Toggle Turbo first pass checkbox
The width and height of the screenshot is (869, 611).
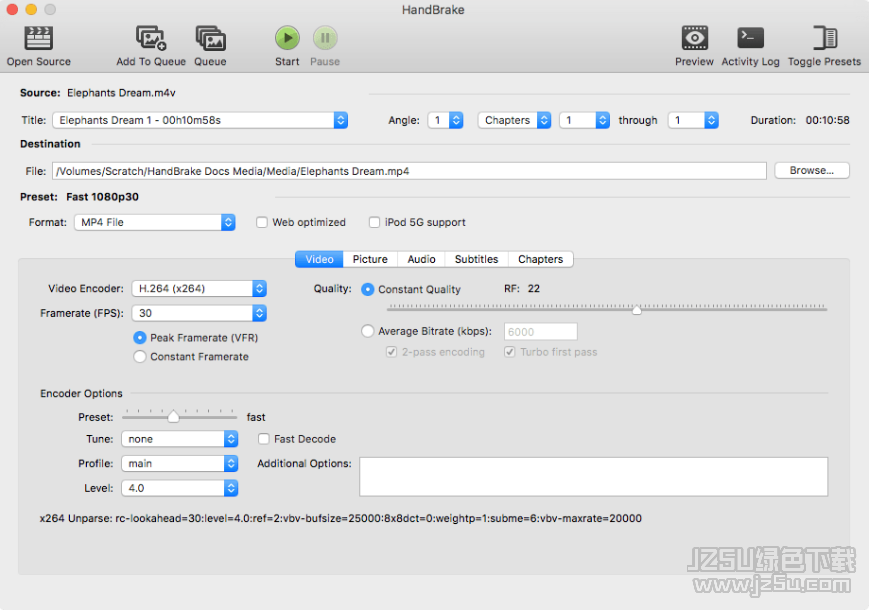click(510, 352)
